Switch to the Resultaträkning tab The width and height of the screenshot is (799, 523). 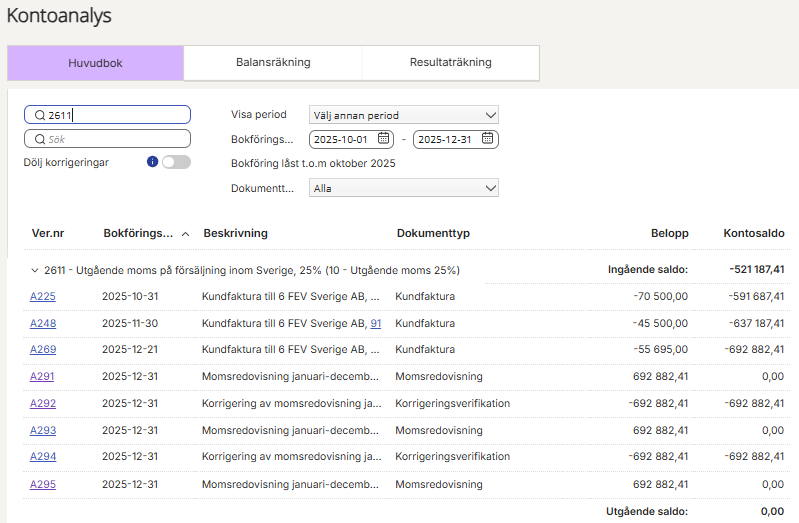click(x=450, y=62)
